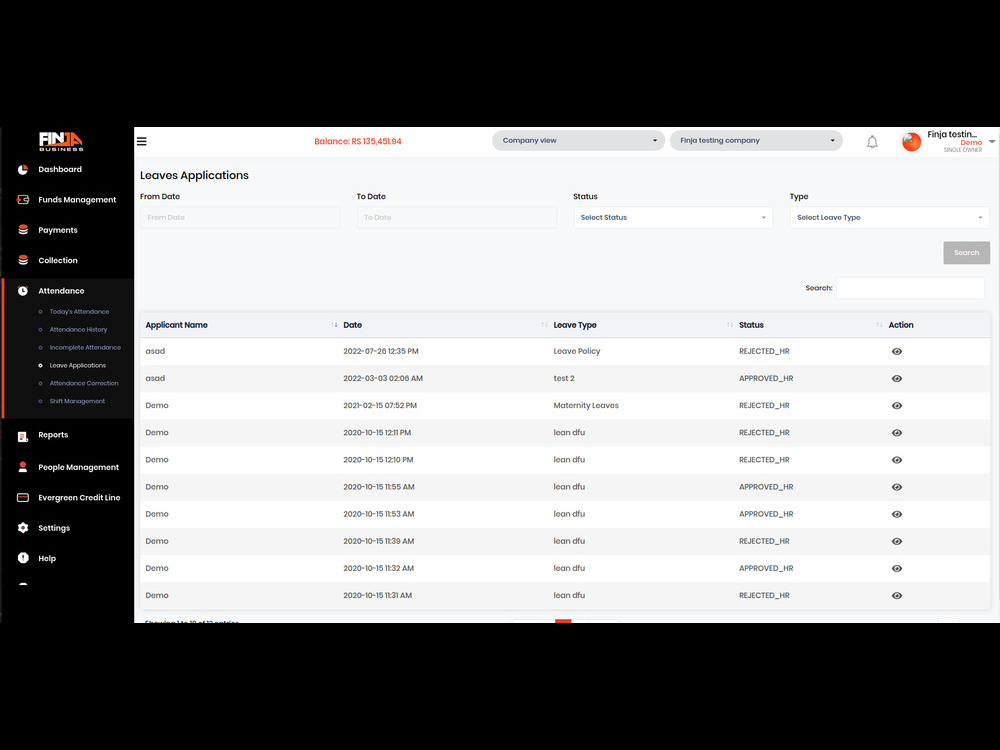The image size is (1000, 750).
Task: Click the People Management person icon
Action: pos(23,467)
